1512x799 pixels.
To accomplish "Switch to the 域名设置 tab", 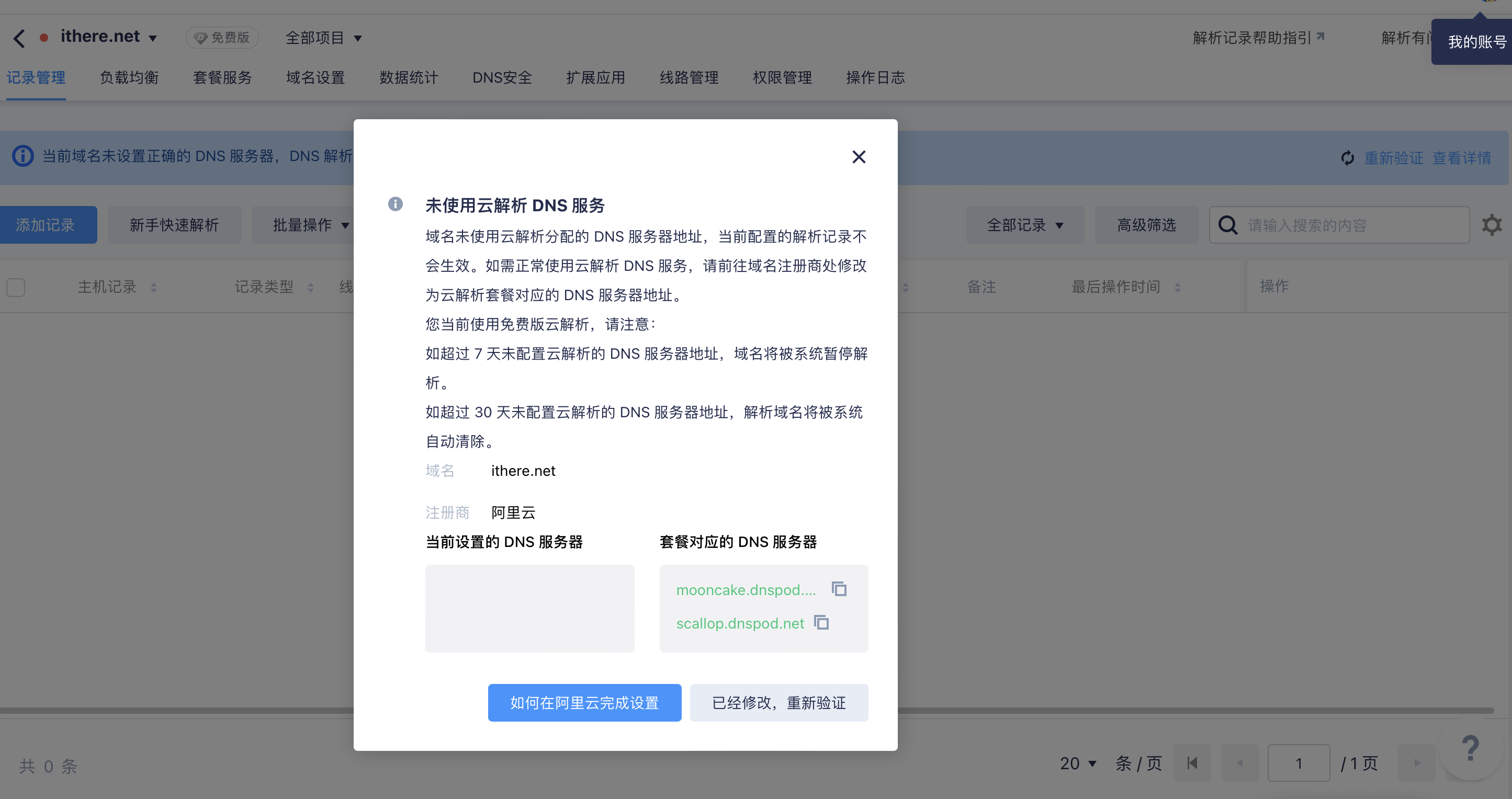I will 316,78.
